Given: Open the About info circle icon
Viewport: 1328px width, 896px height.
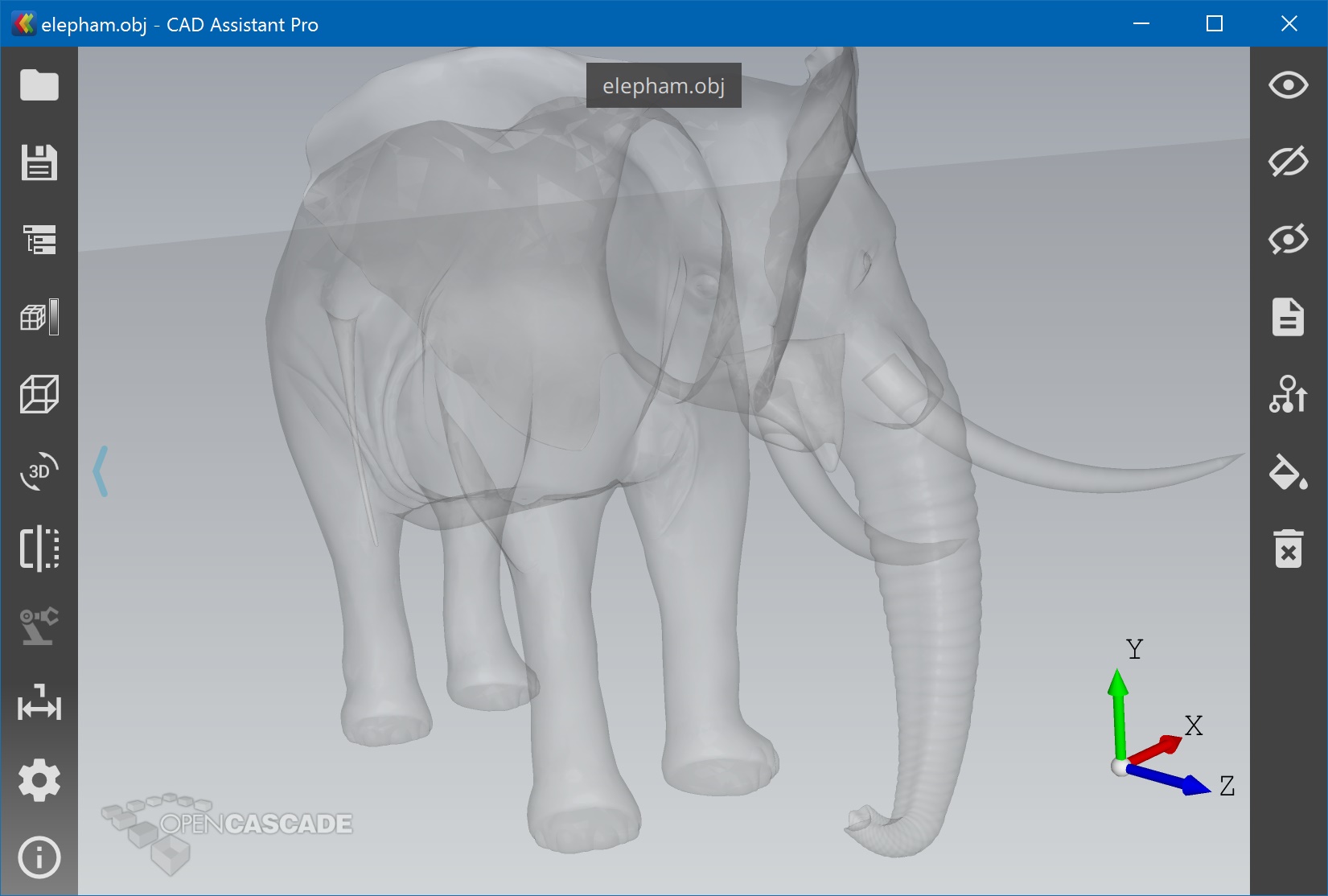Looking at the screenshot, I should [39, 857].
